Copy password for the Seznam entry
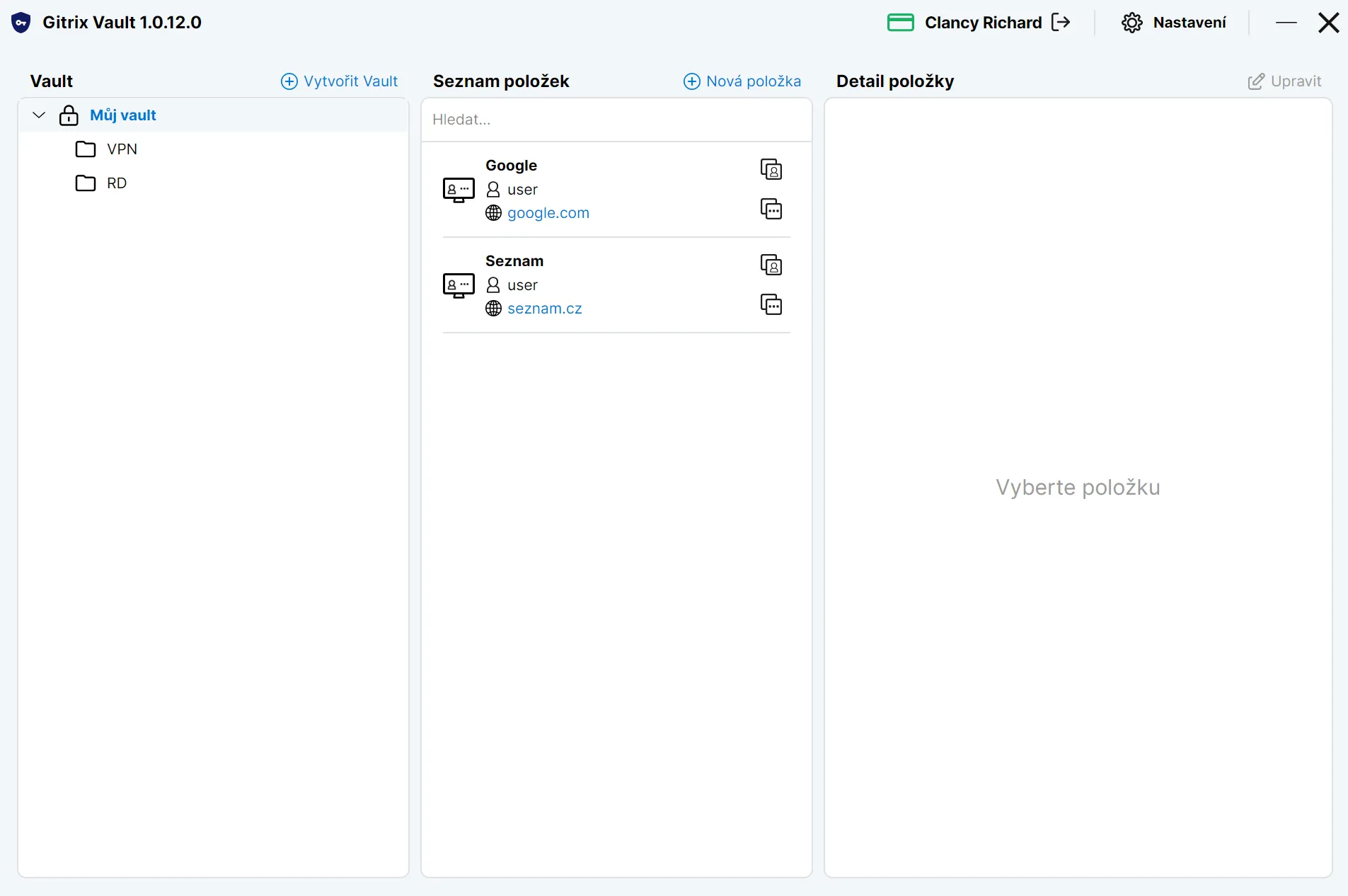This screenshot has width=1348, height=896. click(x=771, y=304)
